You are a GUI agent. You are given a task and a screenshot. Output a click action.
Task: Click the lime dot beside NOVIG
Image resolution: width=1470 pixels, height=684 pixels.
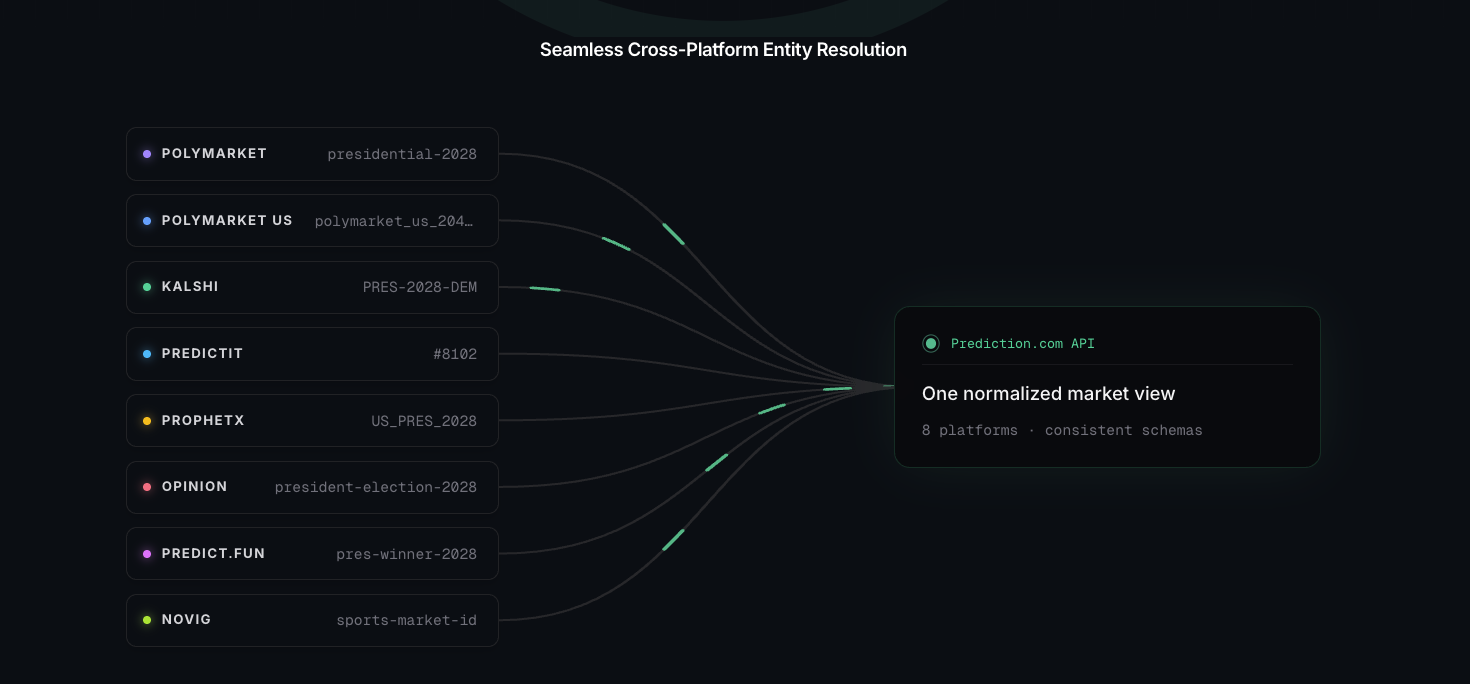[147, 620]
